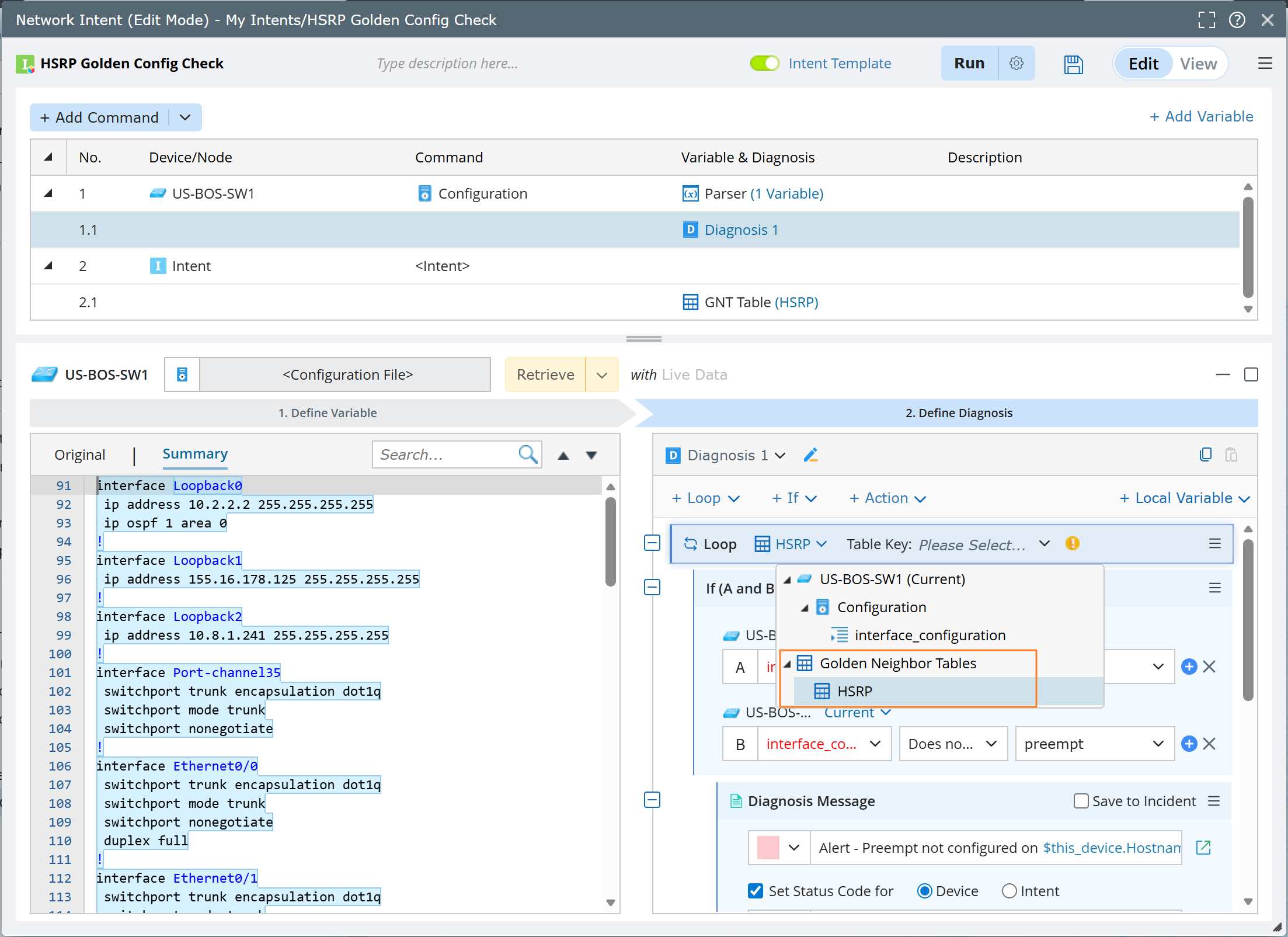Screen dimensions: 1288x937
Task: Open message editor popup icon
Action: (x=1203, y=848)
